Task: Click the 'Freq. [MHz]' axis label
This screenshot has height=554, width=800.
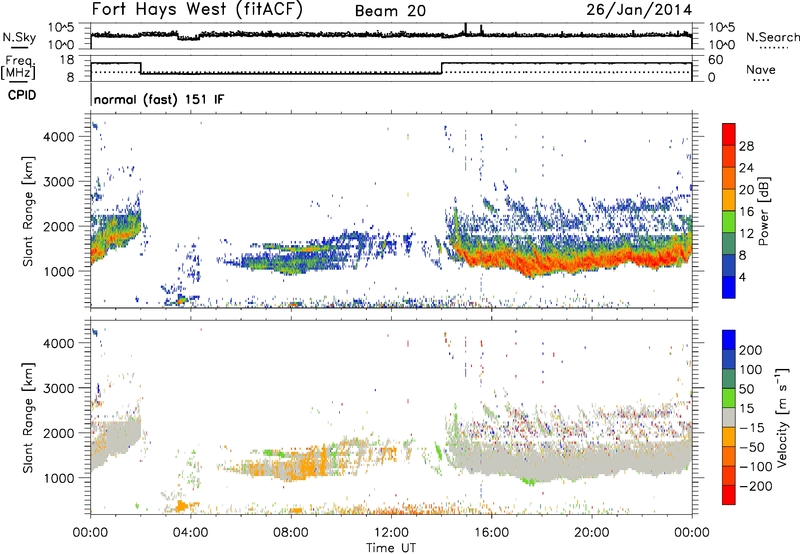Action: 18,68
